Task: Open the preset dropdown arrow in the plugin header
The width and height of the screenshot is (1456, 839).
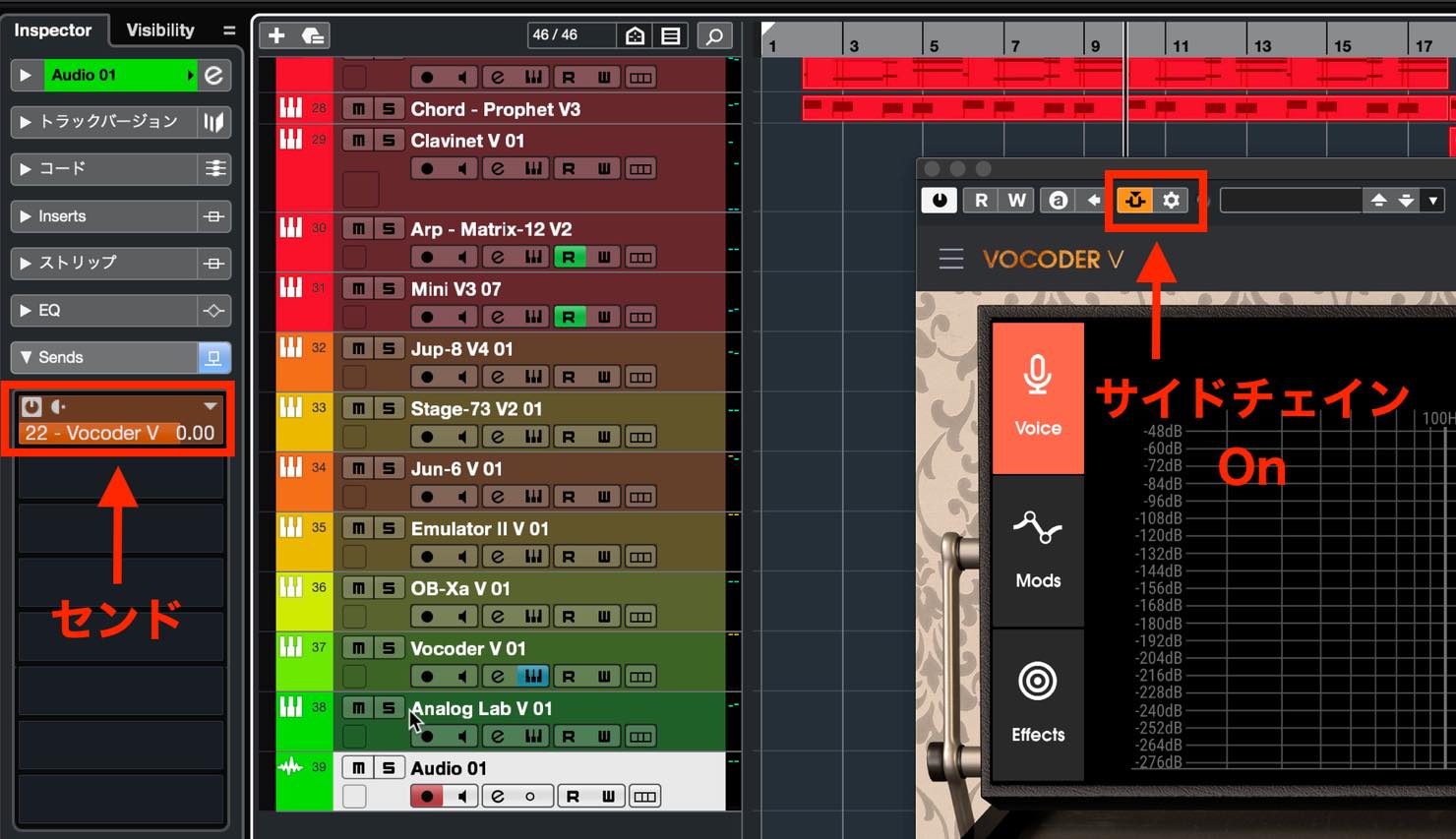Action: [1433, 200]
